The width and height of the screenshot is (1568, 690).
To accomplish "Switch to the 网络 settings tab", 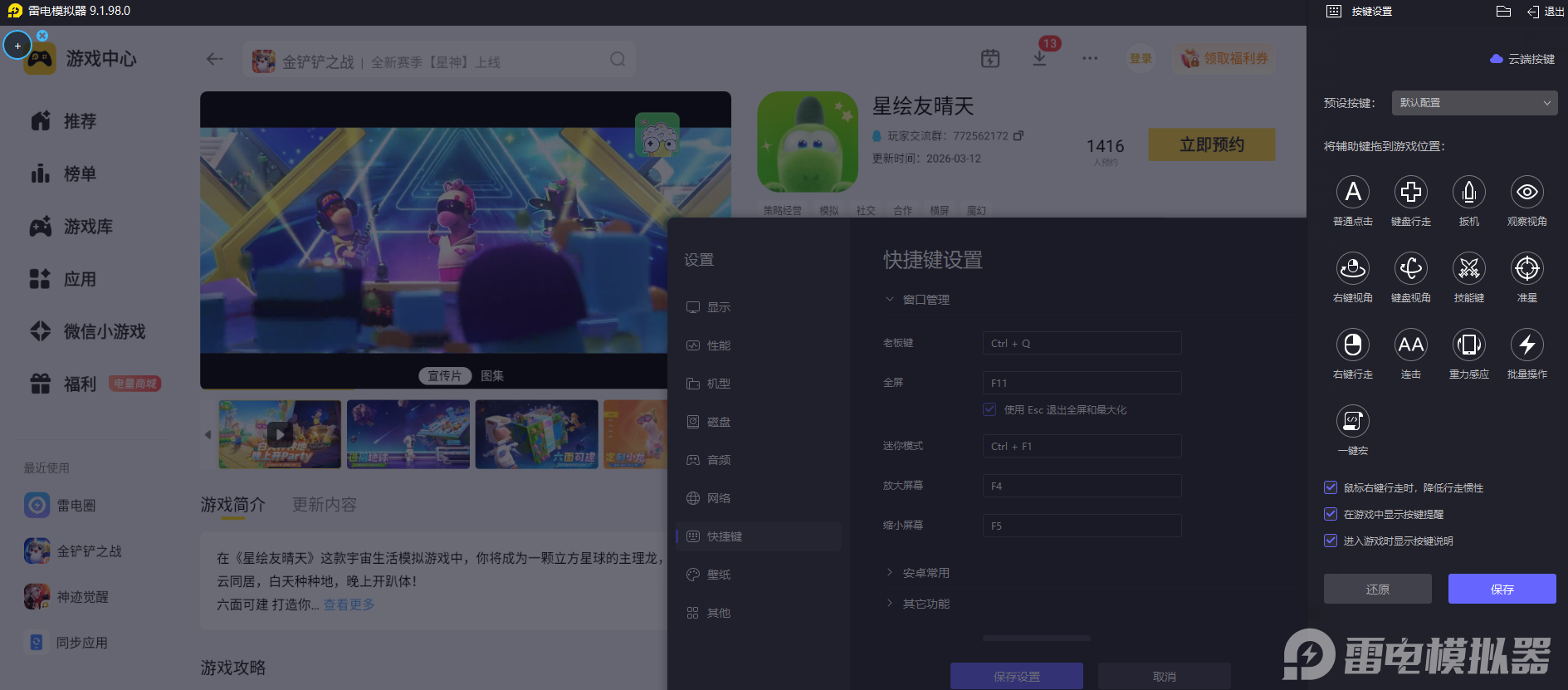I will tap(718, 498).
